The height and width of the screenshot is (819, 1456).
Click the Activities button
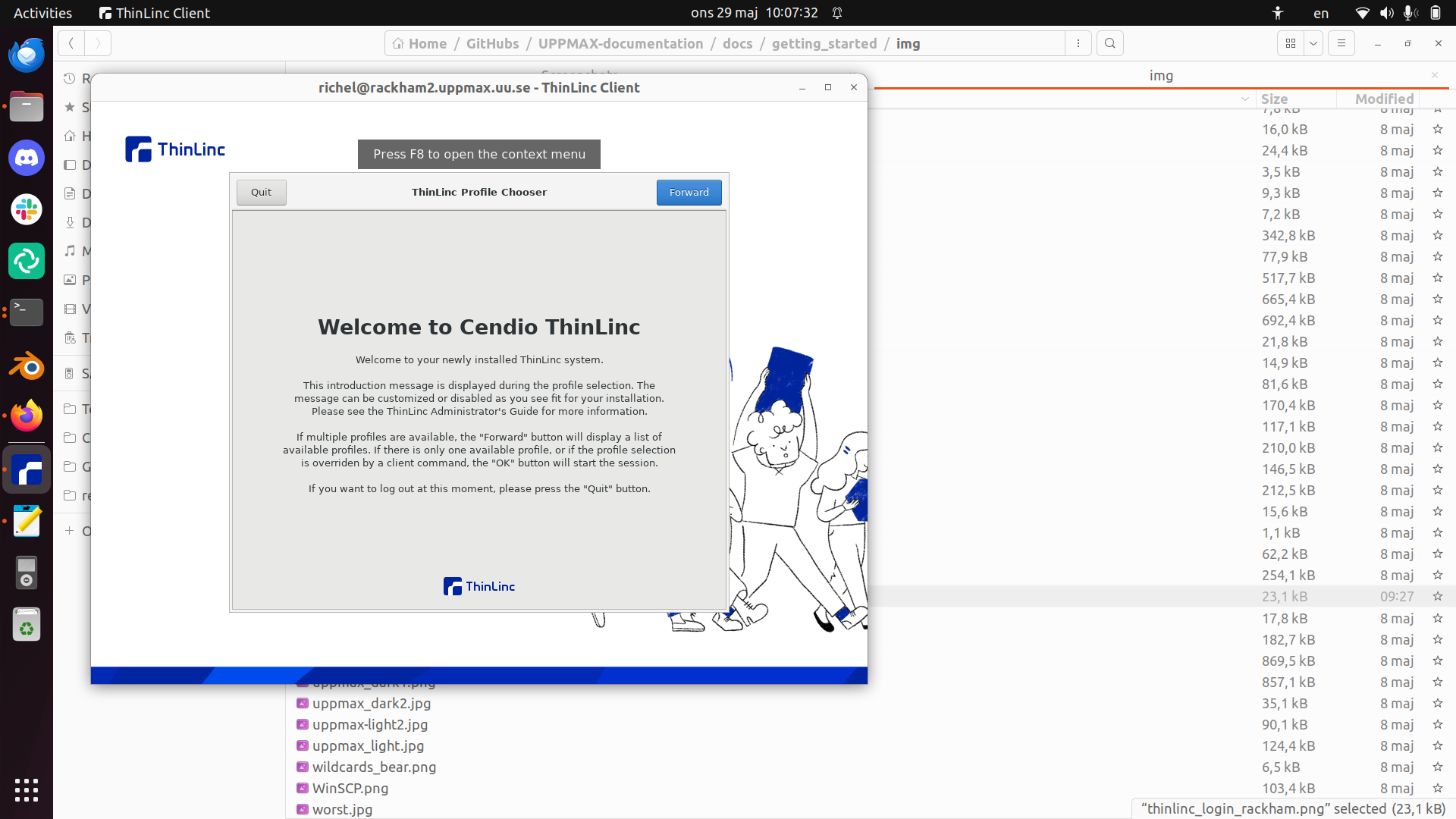click(43, 13)
